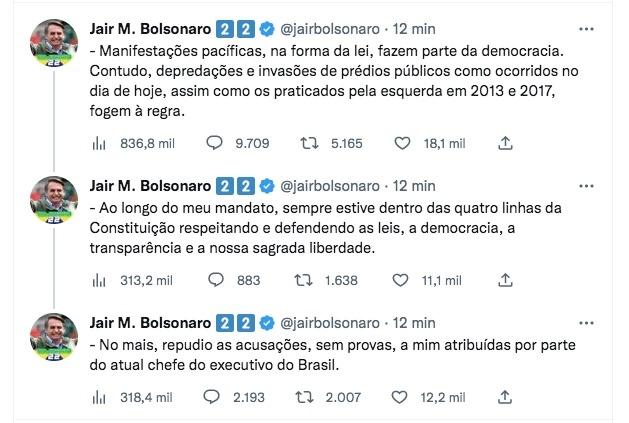Image resolution: width=629 pixels, height=423 pixels.
Task: Reply to the tweet with 883 replies
Action: [213, 280]
